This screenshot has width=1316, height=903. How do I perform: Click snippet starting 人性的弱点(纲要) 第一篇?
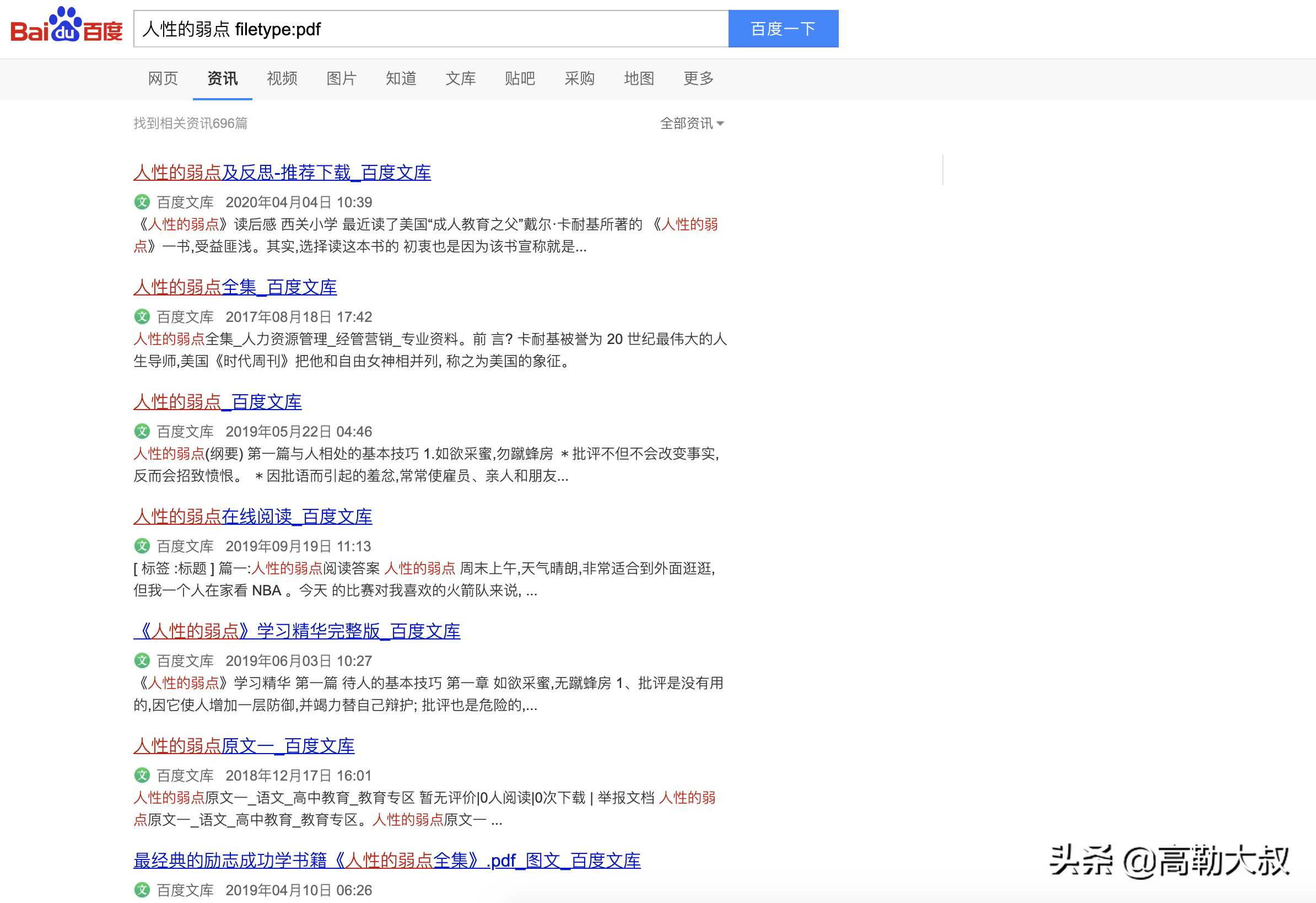(x=427, y=465)
